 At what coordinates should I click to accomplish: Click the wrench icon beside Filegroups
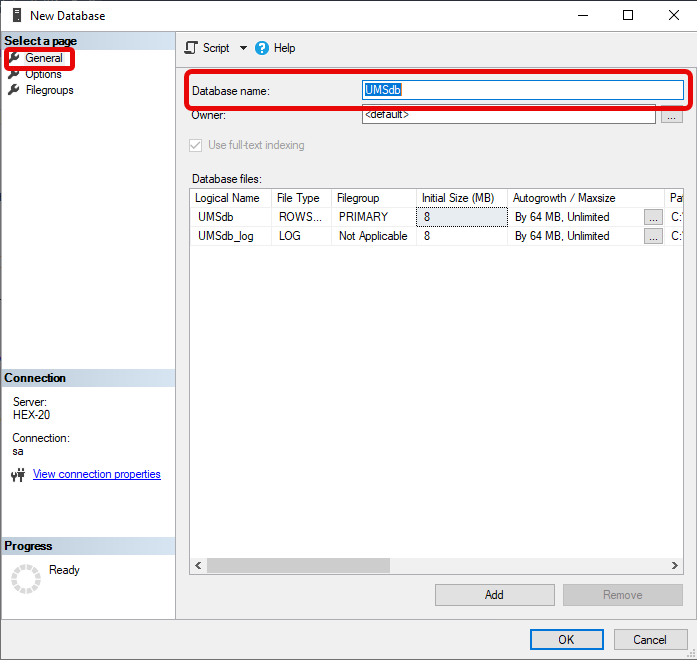(14, 90)
